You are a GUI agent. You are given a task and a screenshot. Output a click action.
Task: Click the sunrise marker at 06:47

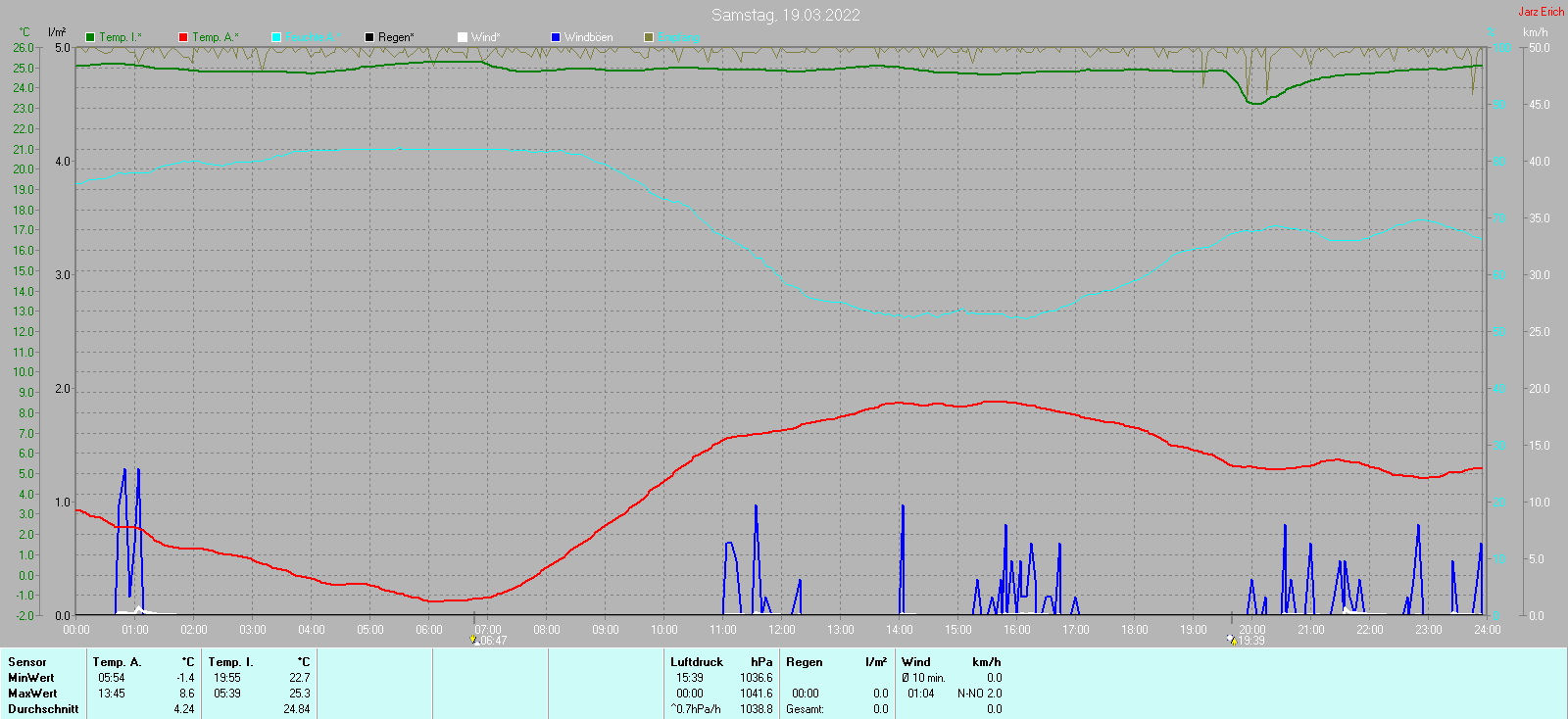pyautogui.click(x=474, y=640)
